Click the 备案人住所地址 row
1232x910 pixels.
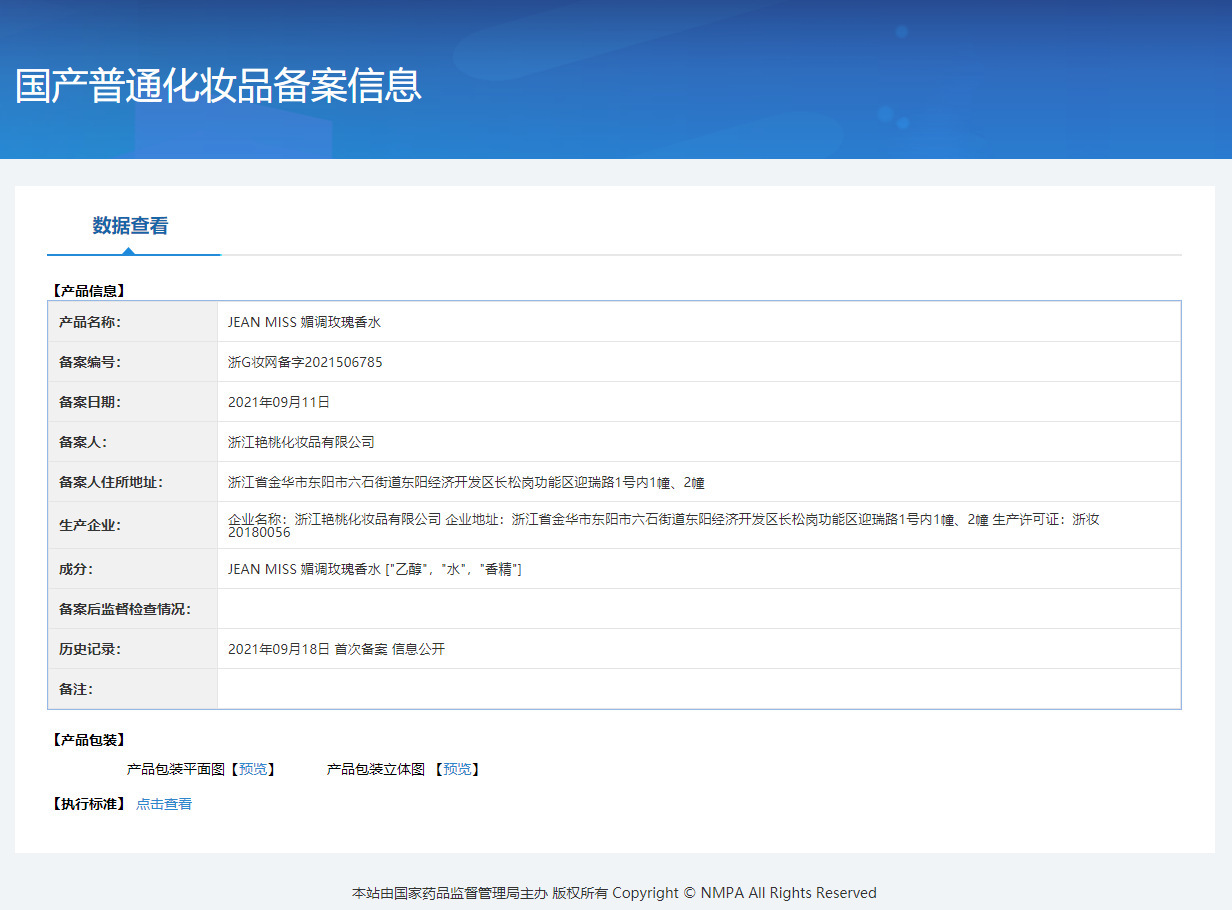coord(465,481)
